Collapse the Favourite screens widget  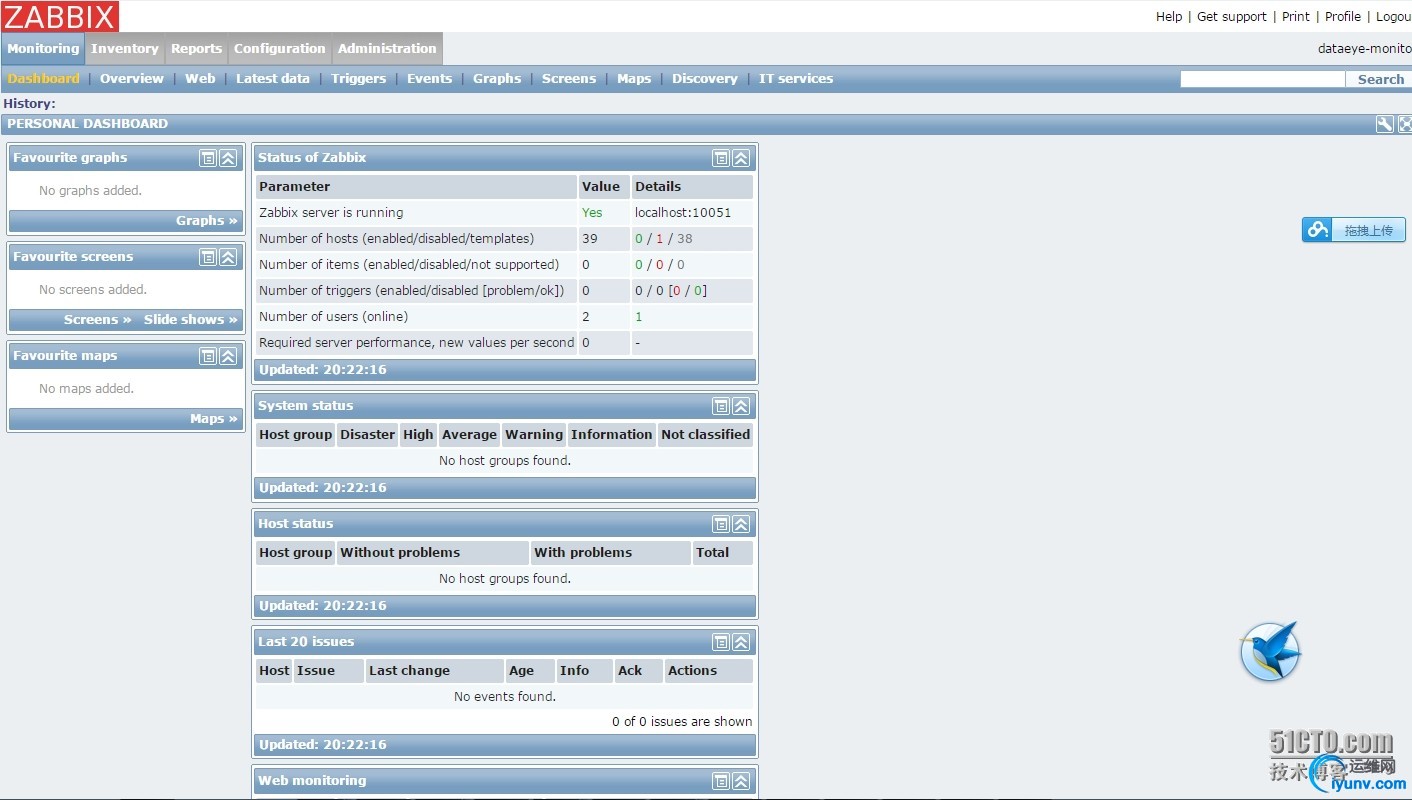228,257
